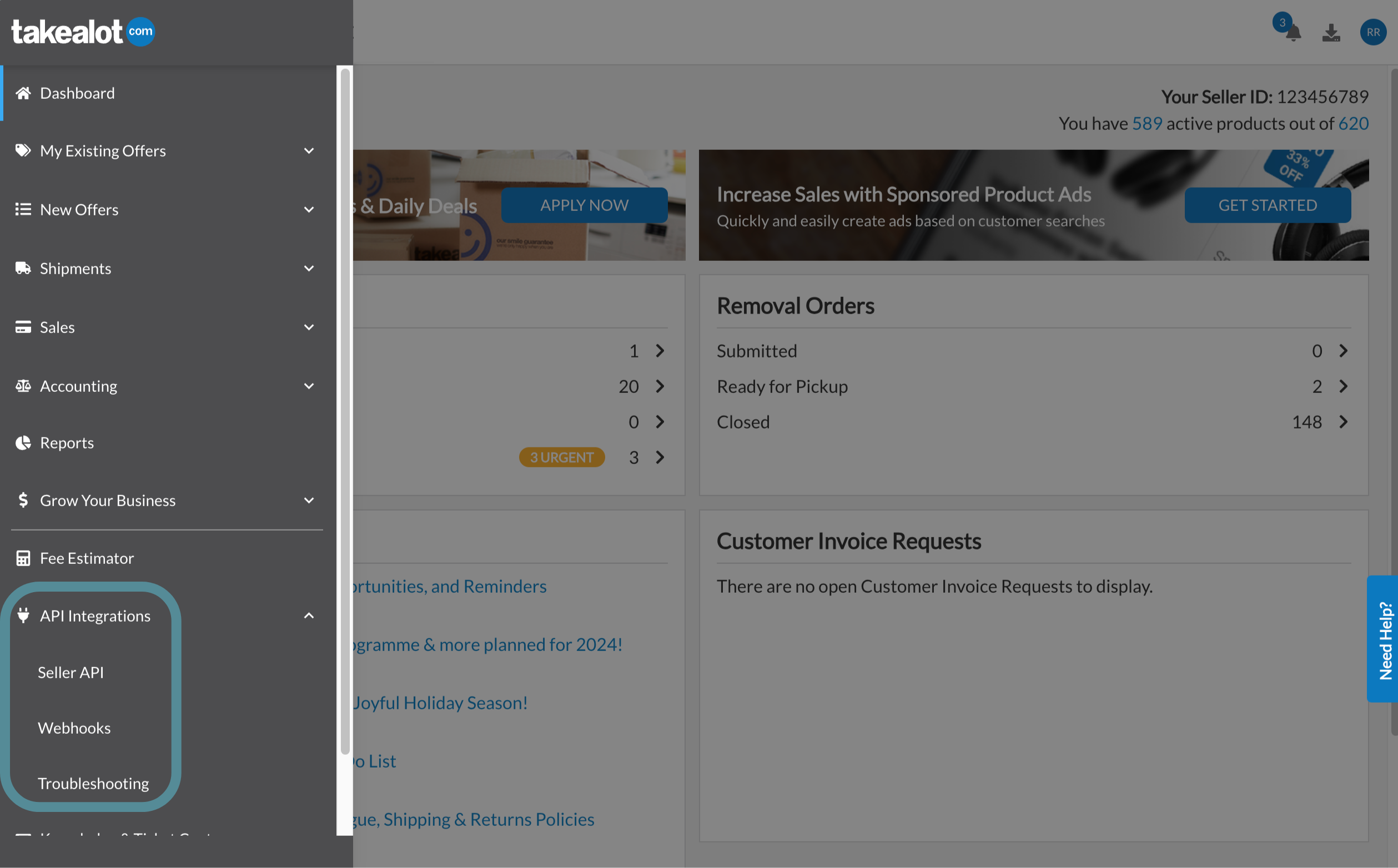
Task: Click the 589 active products link
Action: pos(1146,123)
